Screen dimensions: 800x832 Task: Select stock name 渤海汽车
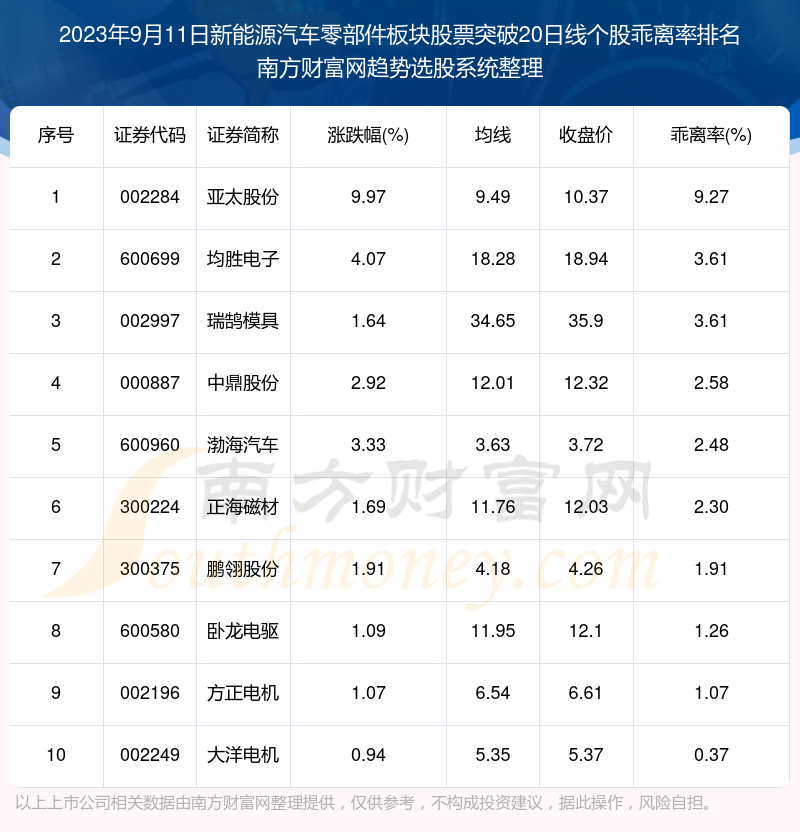(x=243, y=445)
